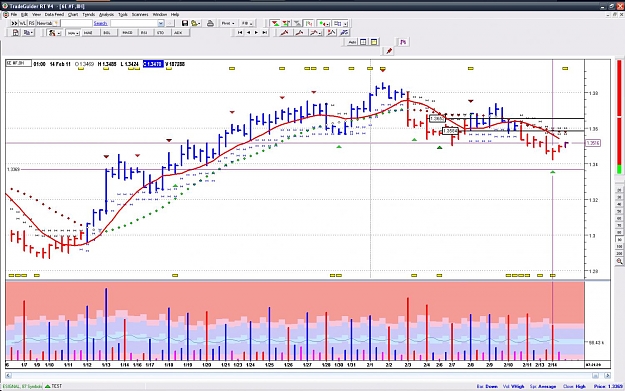Open the person figure icon dropdown
625x391 pixels.
[x=54, y=33]
